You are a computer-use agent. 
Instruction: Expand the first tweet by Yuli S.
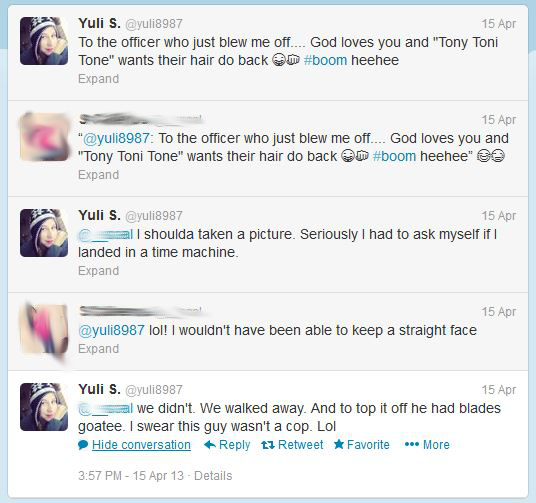(x=98, y=79)
